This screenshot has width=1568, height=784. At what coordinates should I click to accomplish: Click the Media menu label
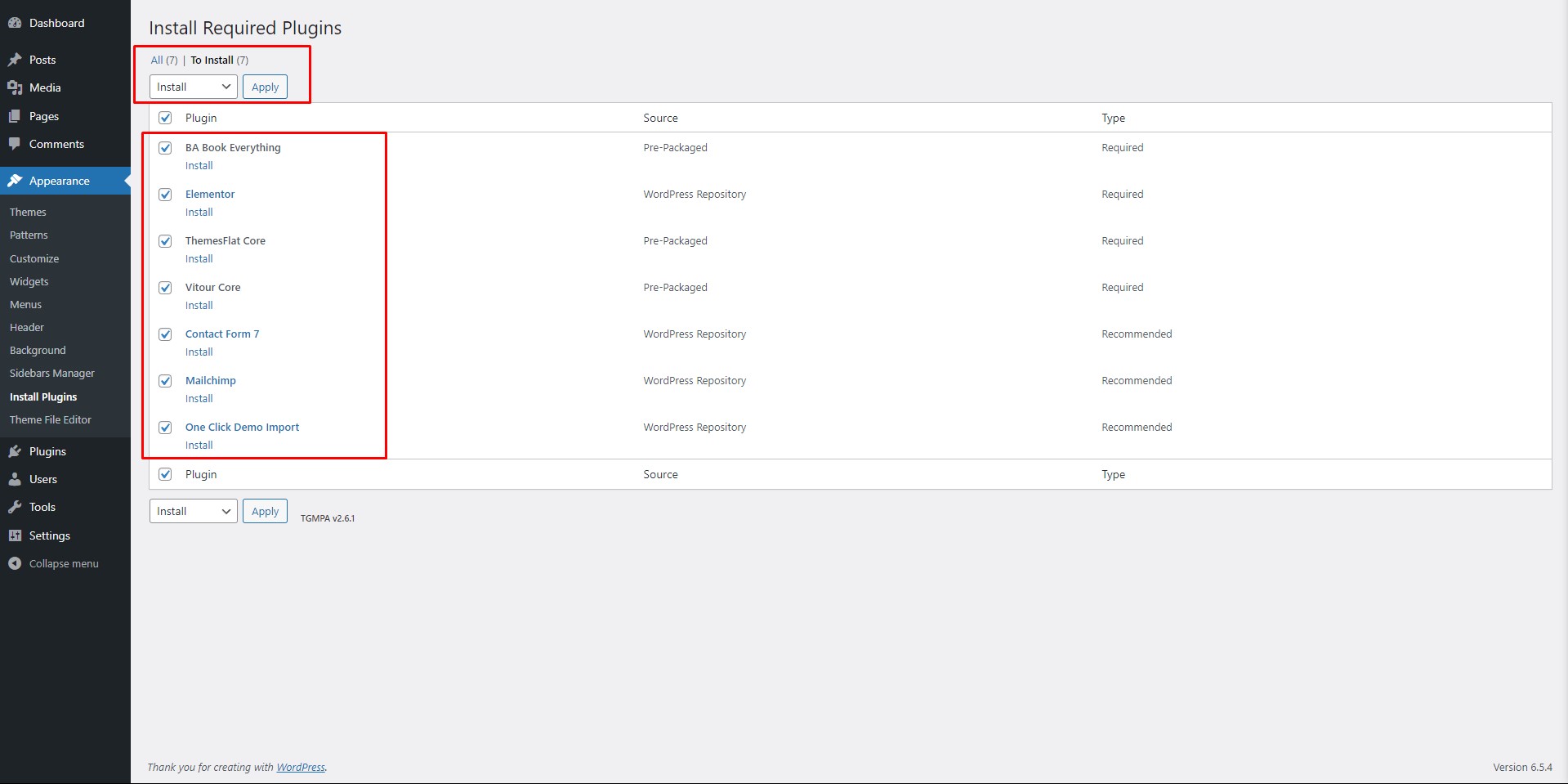[x=45, y=87]
